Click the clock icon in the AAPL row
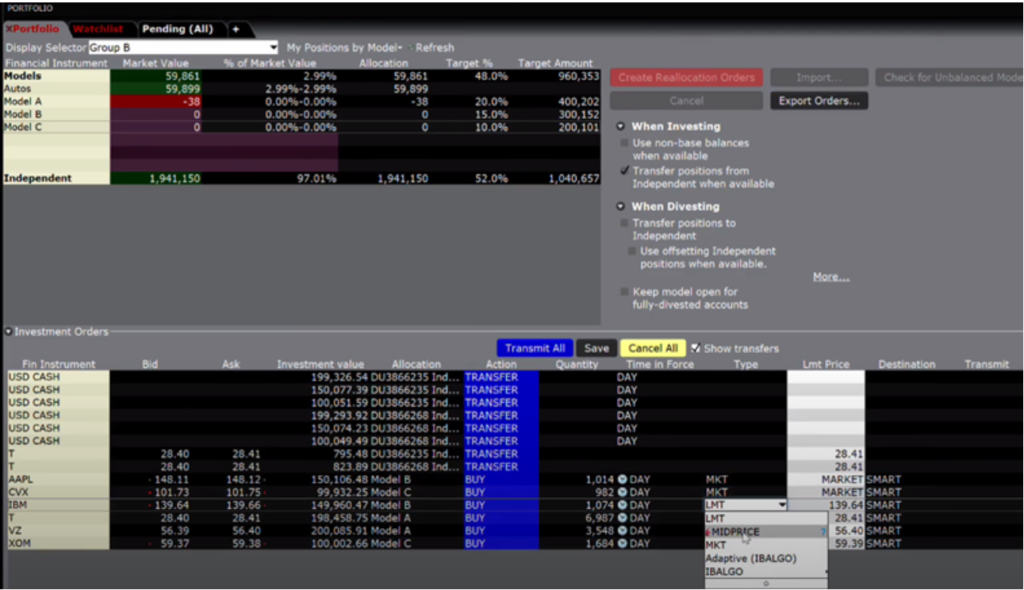Screen dimensions: 1024x590 pos(622,480)
